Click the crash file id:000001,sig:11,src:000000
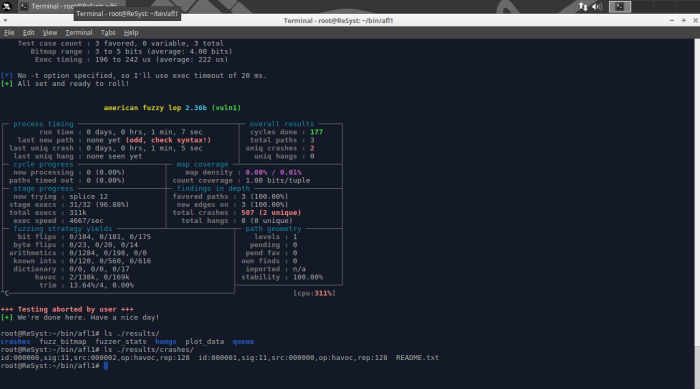The image size is (700, 389). click(293, 358)
